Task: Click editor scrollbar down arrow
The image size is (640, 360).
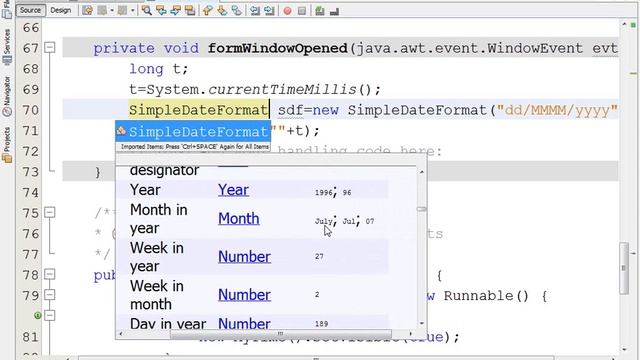Action: tap(624, 349)
